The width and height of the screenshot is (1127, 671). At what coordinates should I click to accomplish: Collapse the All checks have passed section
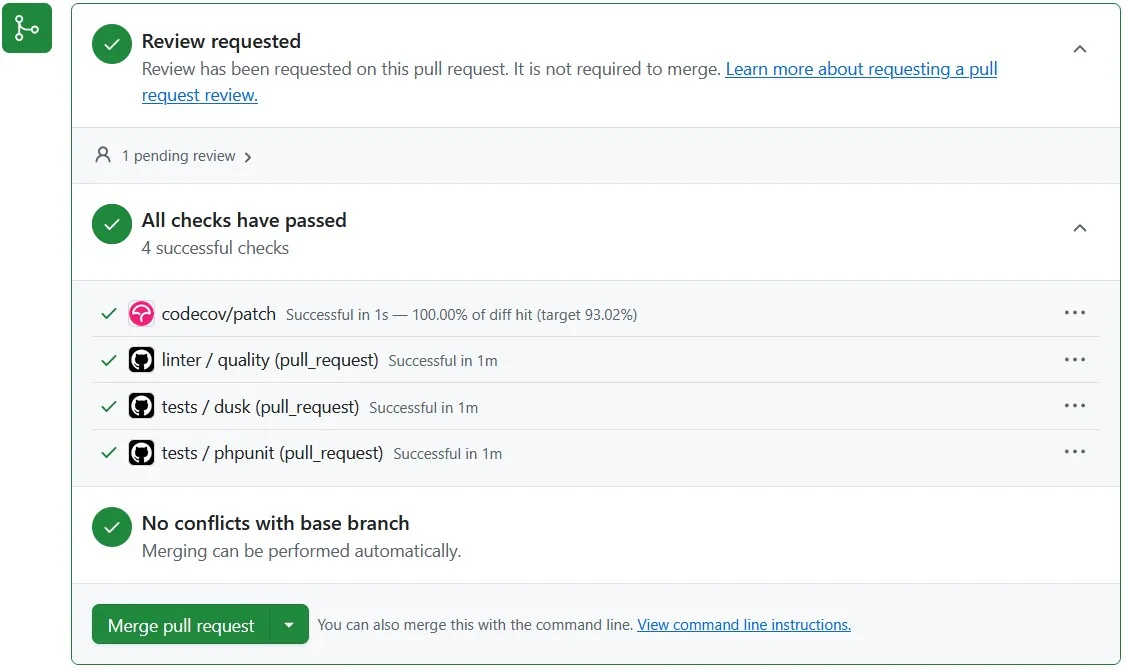1079,228
